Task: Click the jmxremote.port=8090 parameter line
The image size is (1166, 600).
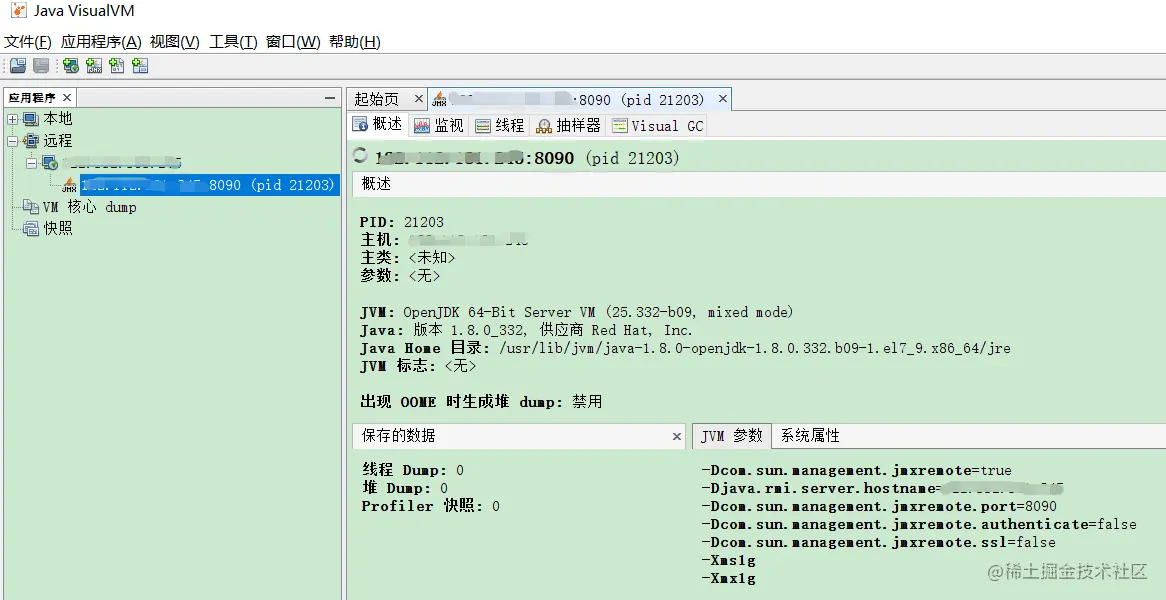Action: click(x=879, y=506)
